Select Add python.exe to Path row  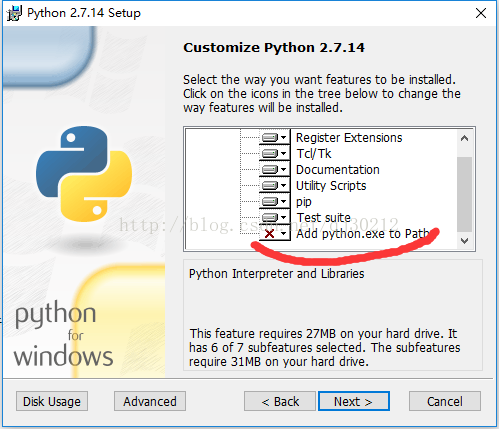[362, 234]
